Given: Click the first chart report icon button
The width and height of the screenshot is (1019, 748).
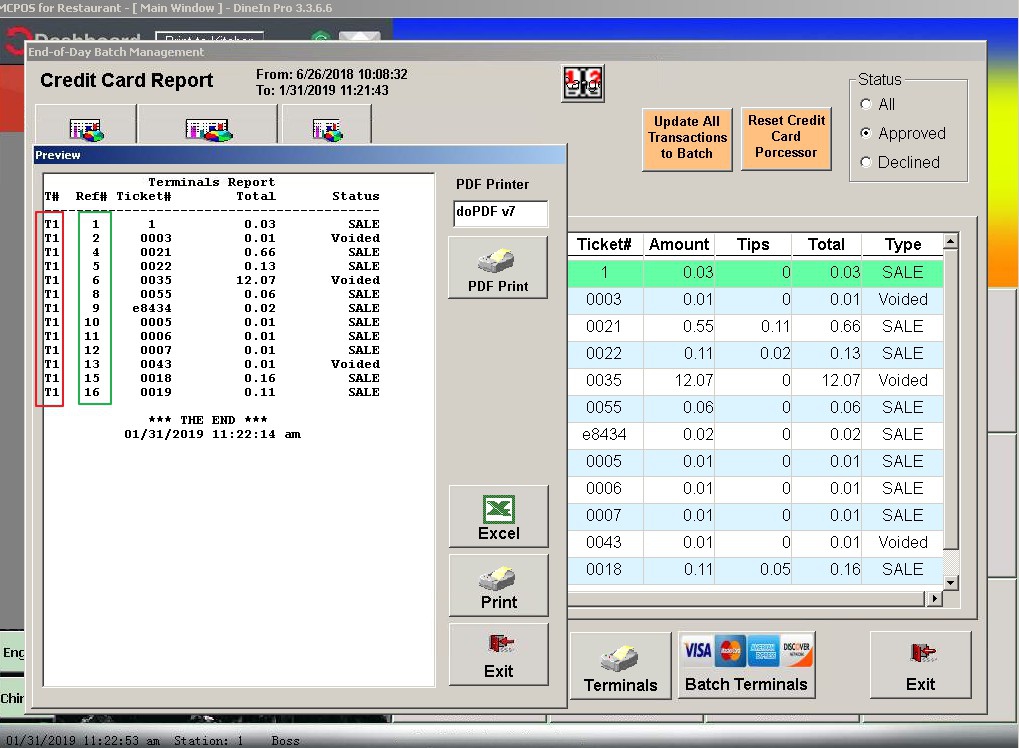Looking at the screenshot, I should (x=86, y=126).
